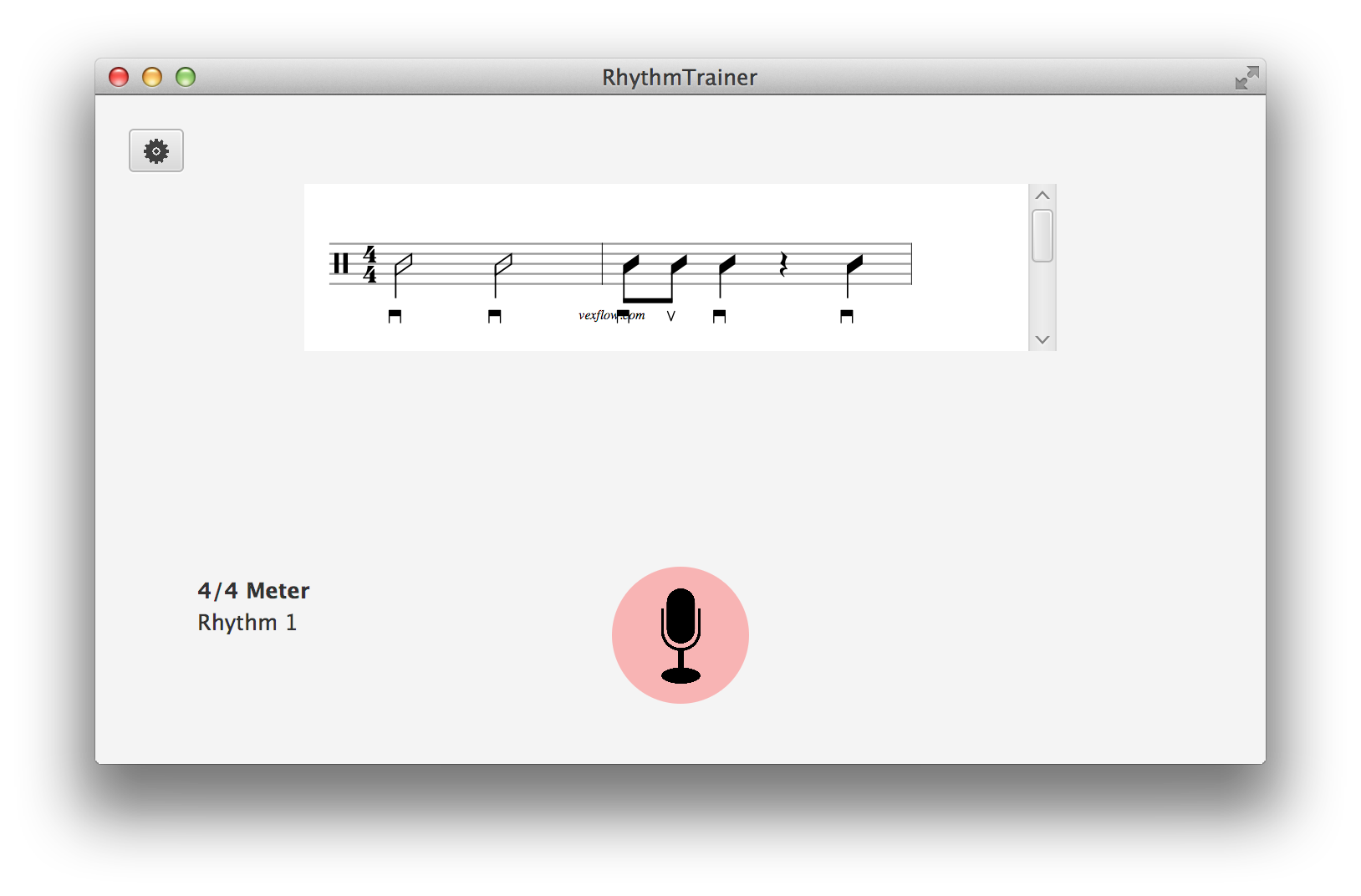1361x896 pixels.
Task: Click the quarter rest in the second measure
Action: (783, 264)
